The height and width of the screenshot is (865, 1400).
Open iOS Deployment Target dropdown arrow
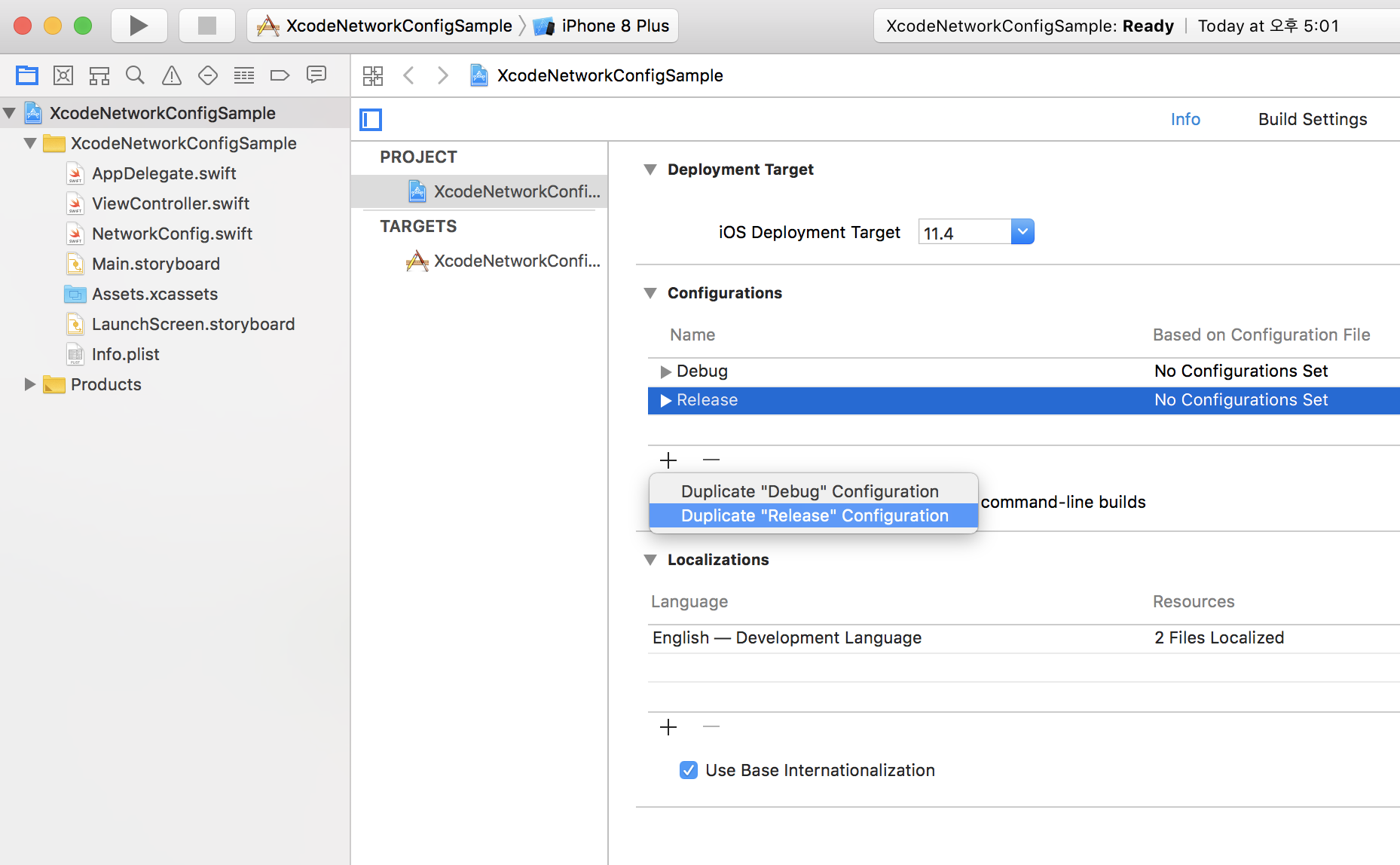click(x=1022, y=232)
